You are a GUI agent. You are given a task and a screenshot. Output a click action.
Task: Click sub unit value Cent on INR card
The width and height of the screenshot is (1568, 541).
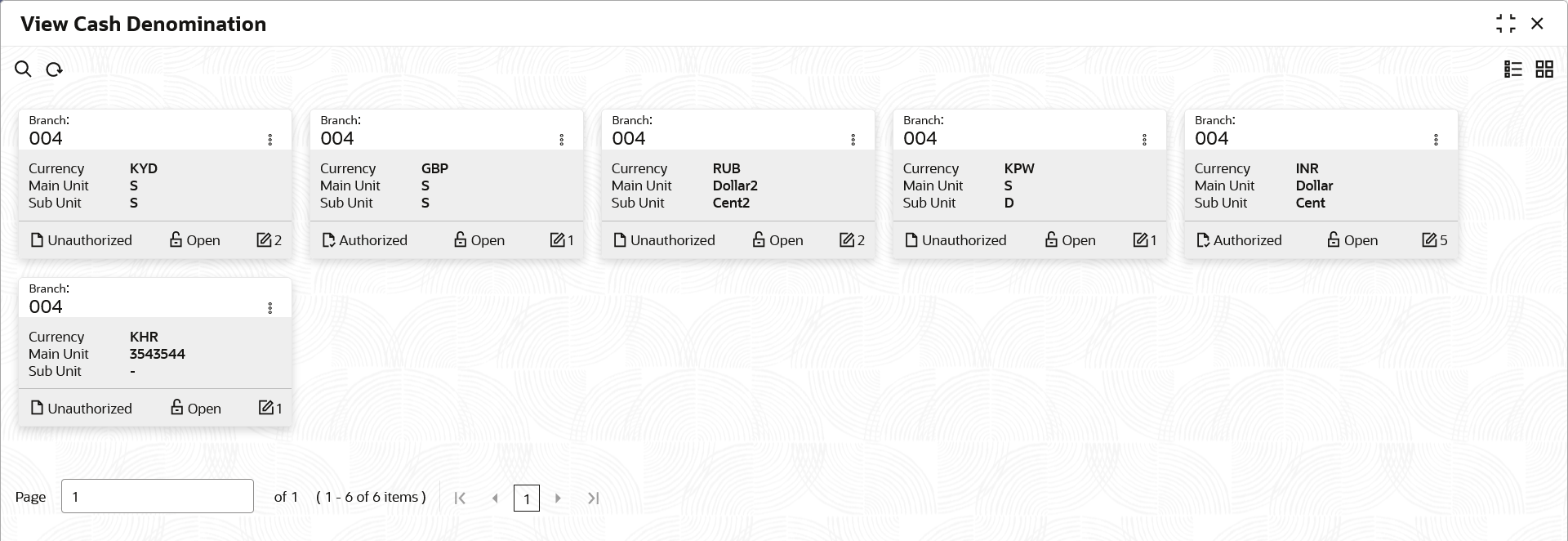click(1311, 203)
